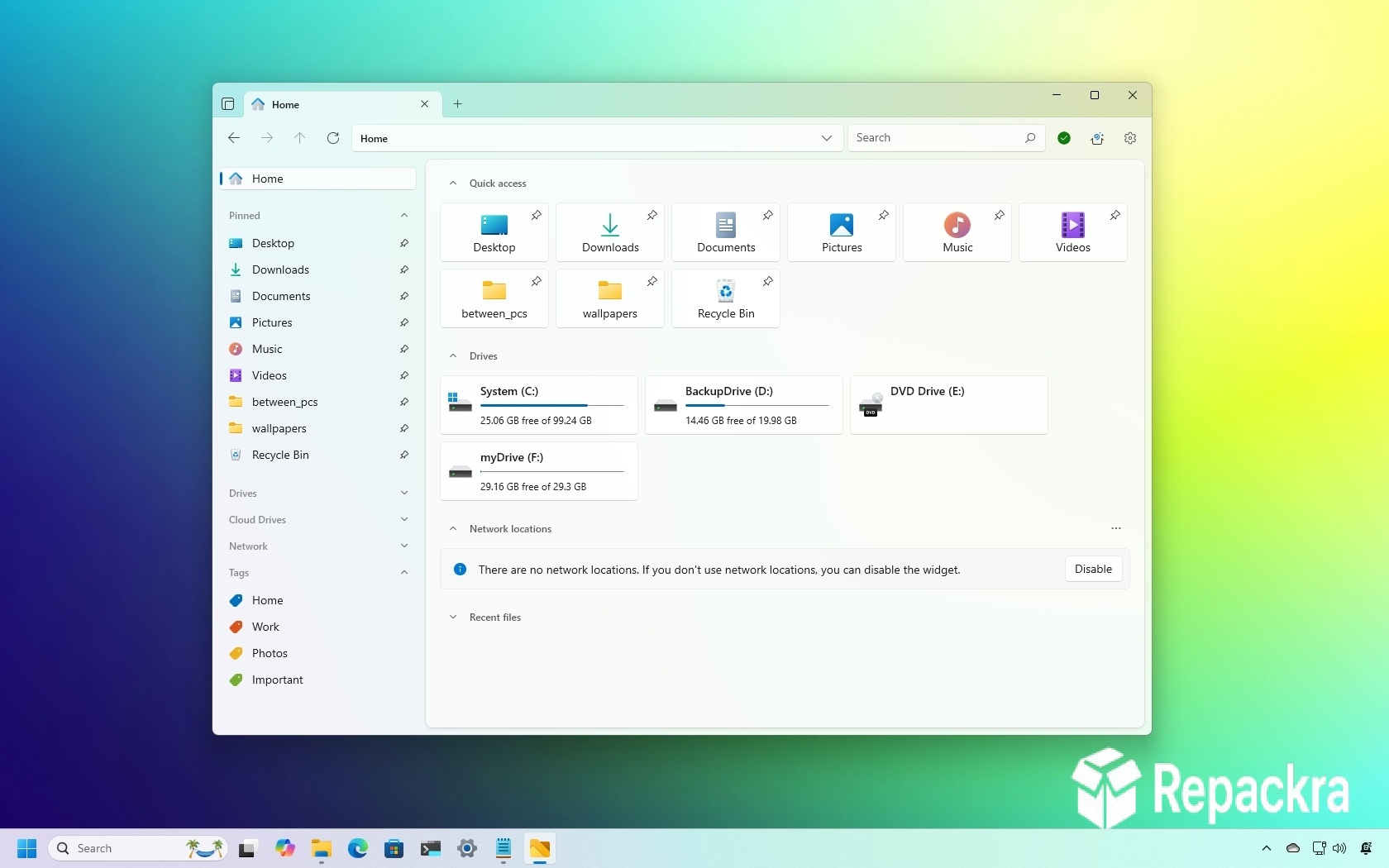
Task: Close the Home tab
Action: [424, 104]
